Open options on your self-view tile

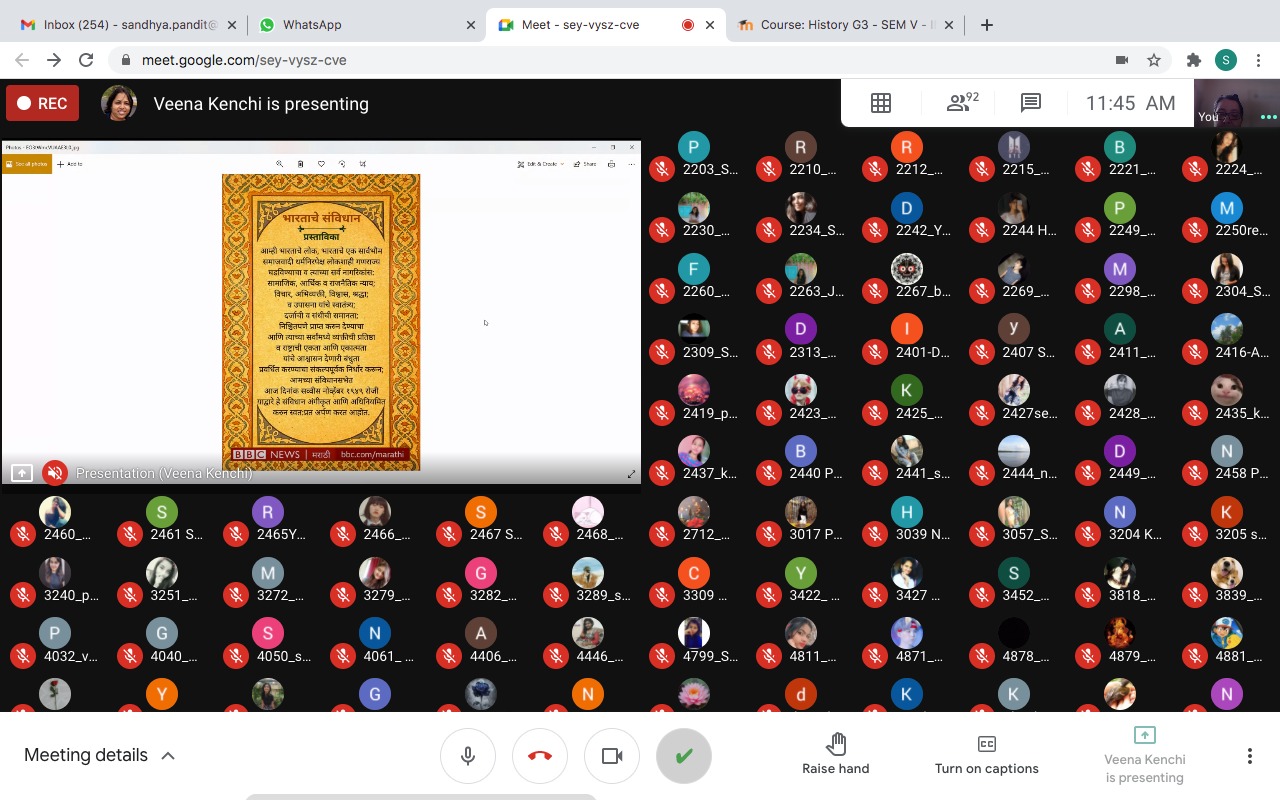1268,117
